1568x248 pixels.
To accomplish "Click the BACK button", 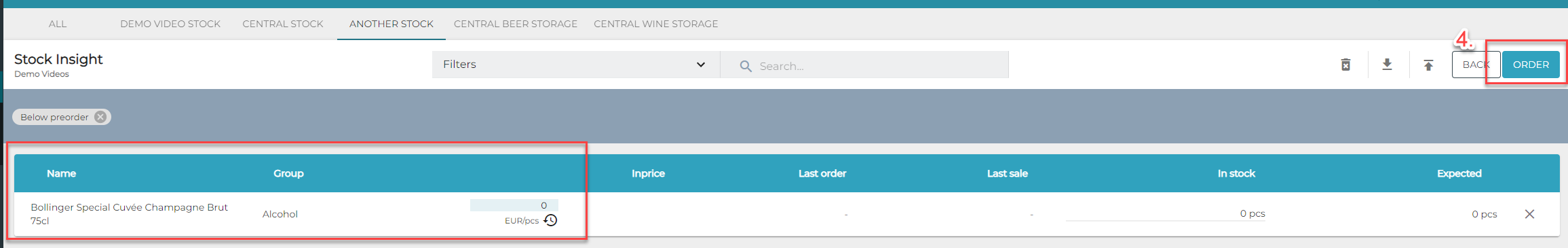I will [x=1476, y=65].
